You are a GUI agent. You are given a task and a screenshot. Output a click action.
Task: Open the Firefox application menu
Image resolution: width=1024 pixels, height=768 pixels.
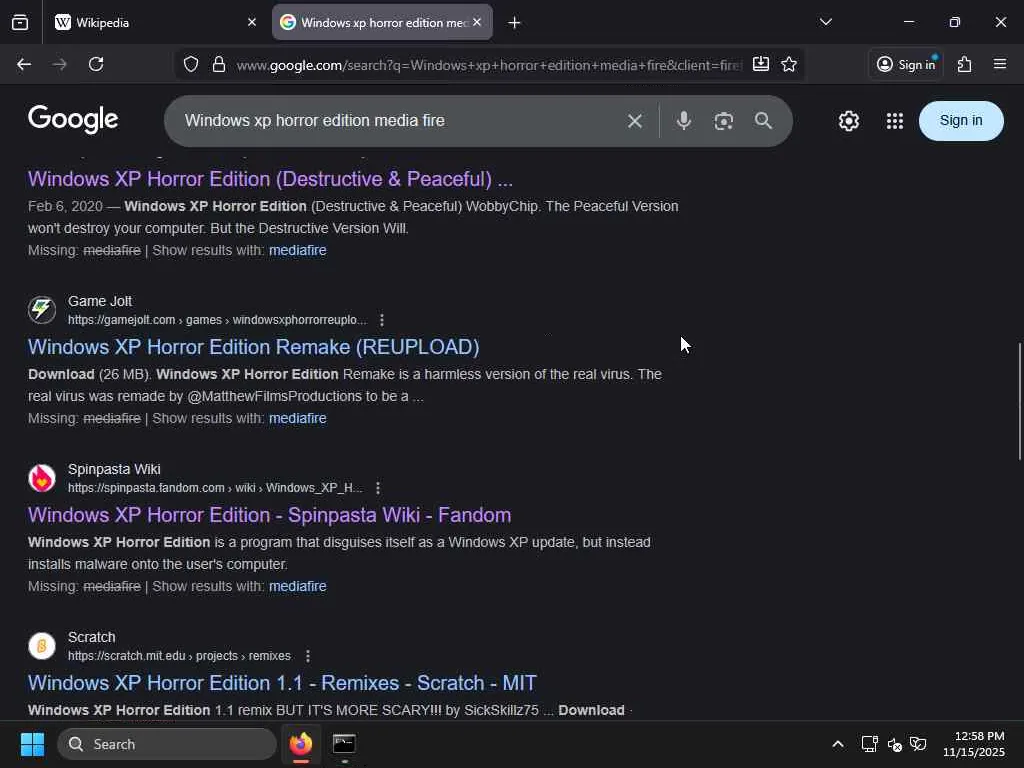pyautogui.click(x=1000, y=64)
